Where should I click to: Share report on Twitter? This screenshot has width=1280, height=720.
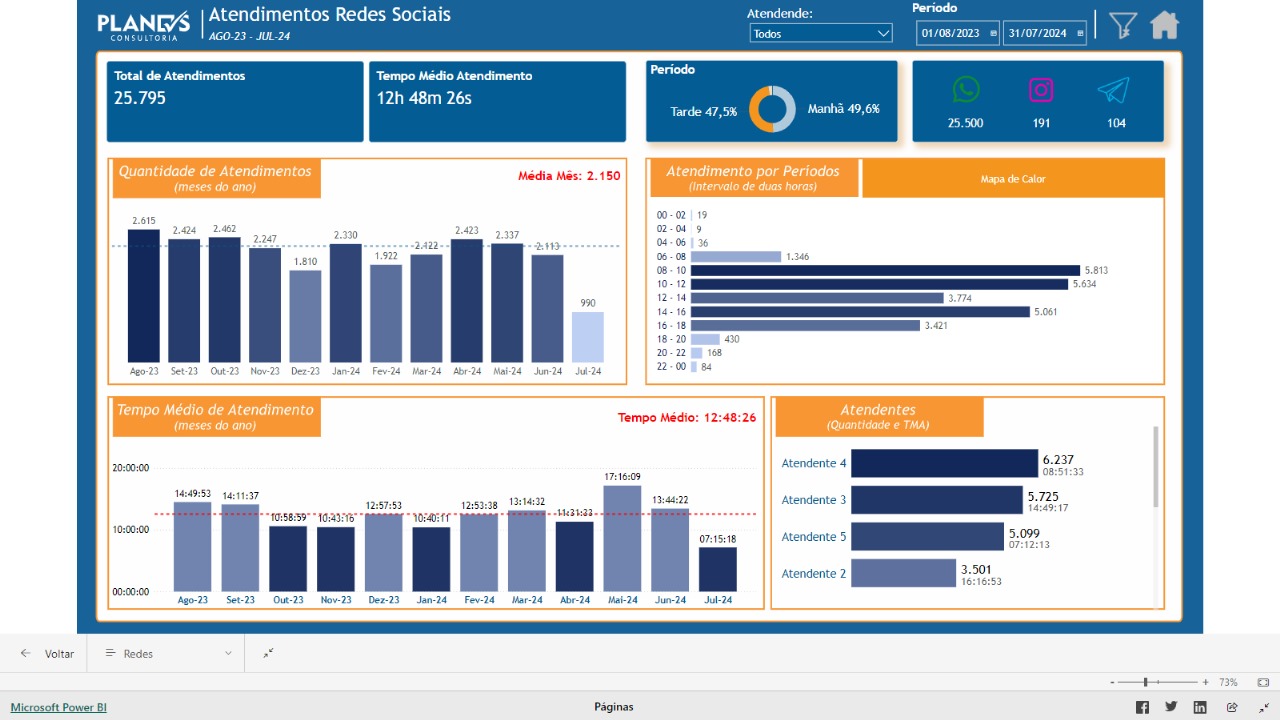(1171, 707)
